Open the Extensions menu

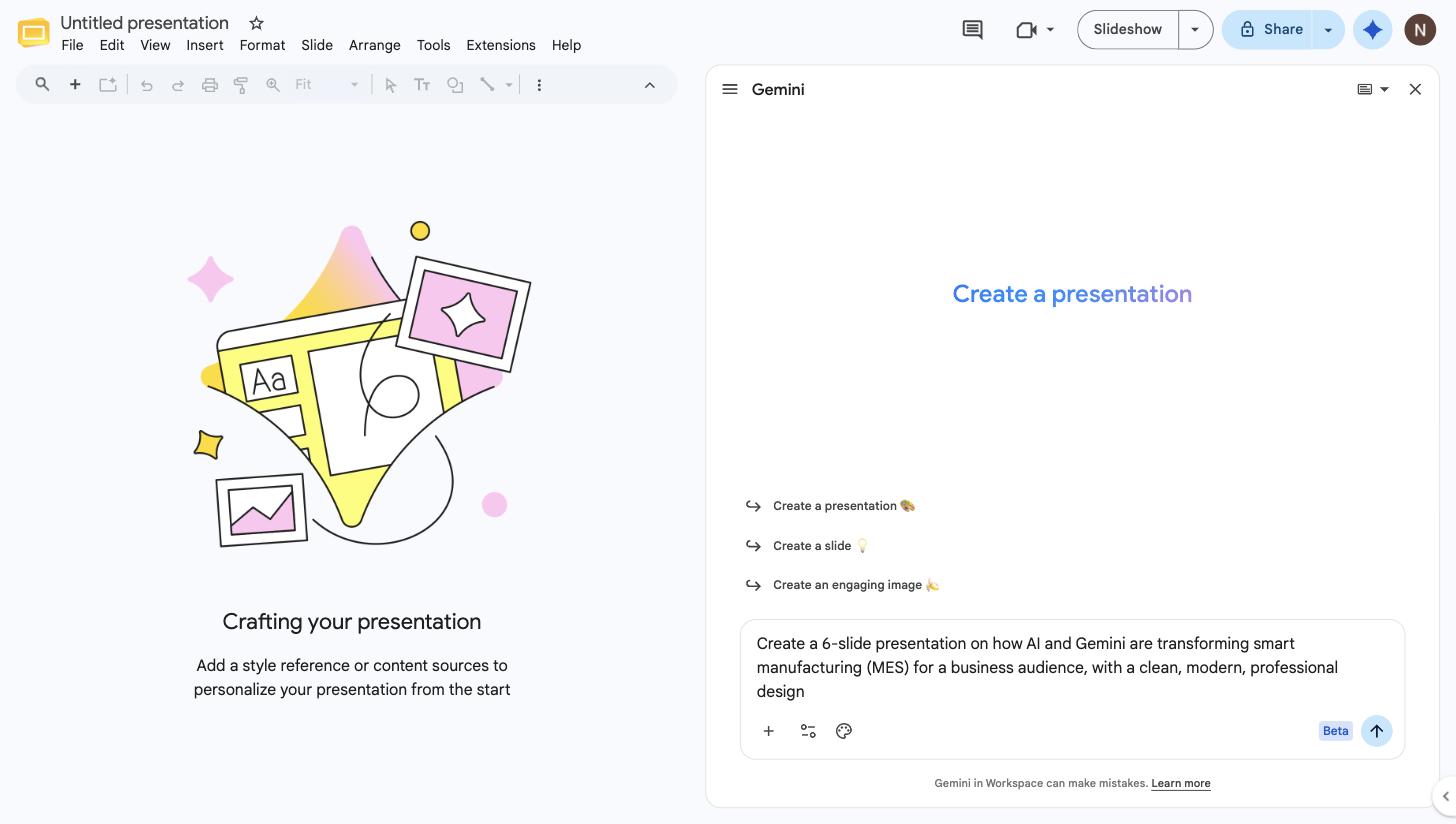coord(501,45)
